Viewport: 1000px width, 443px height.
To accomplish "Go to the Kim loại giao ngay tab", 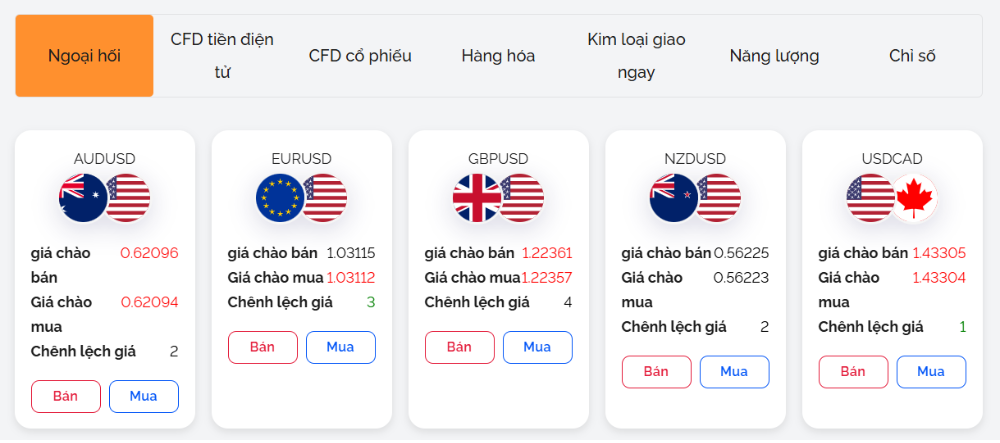I will tap(636, 56).
